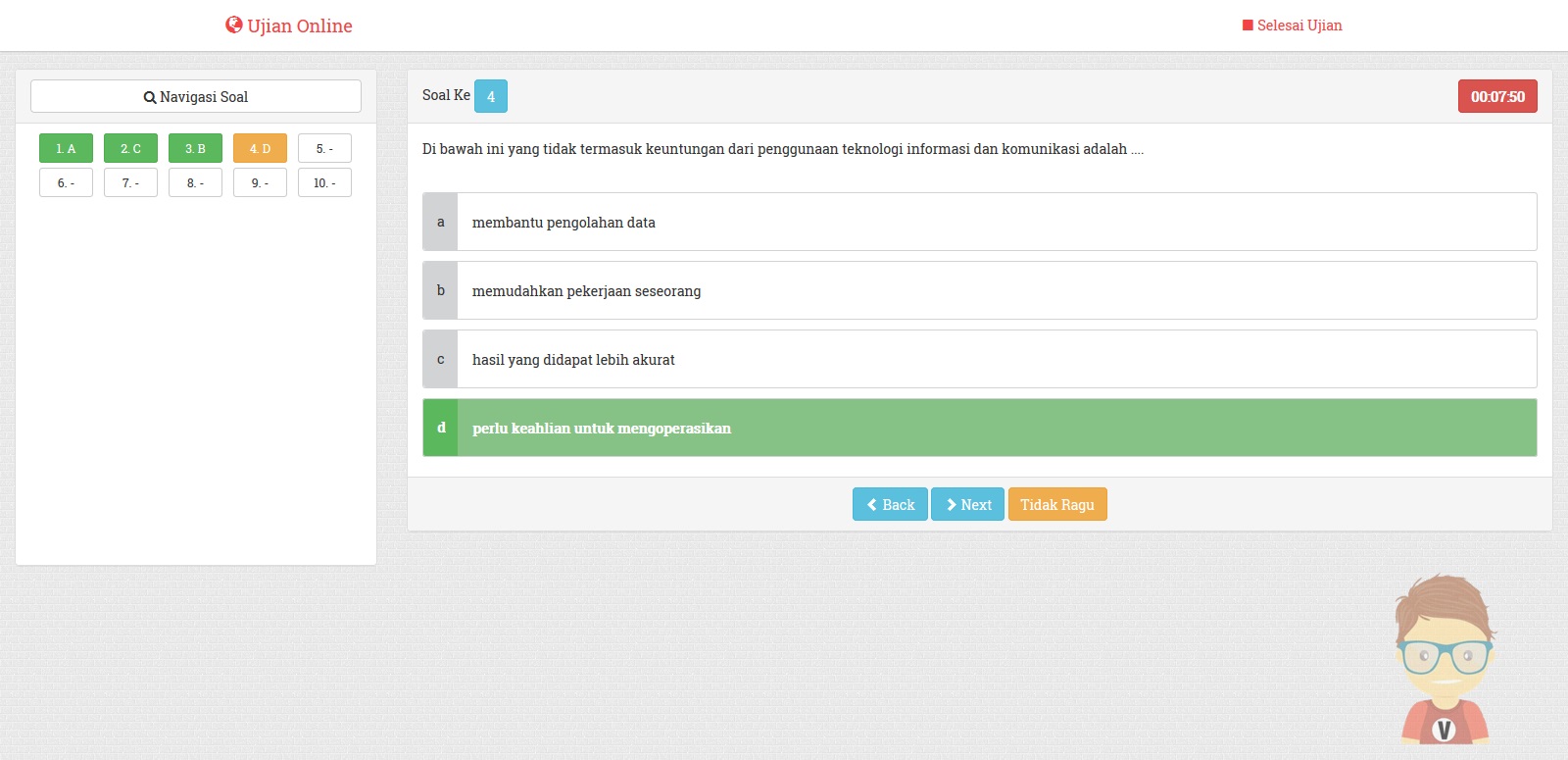Pick option c, hasil yang didapat lebih akurat

click(979, 360)
